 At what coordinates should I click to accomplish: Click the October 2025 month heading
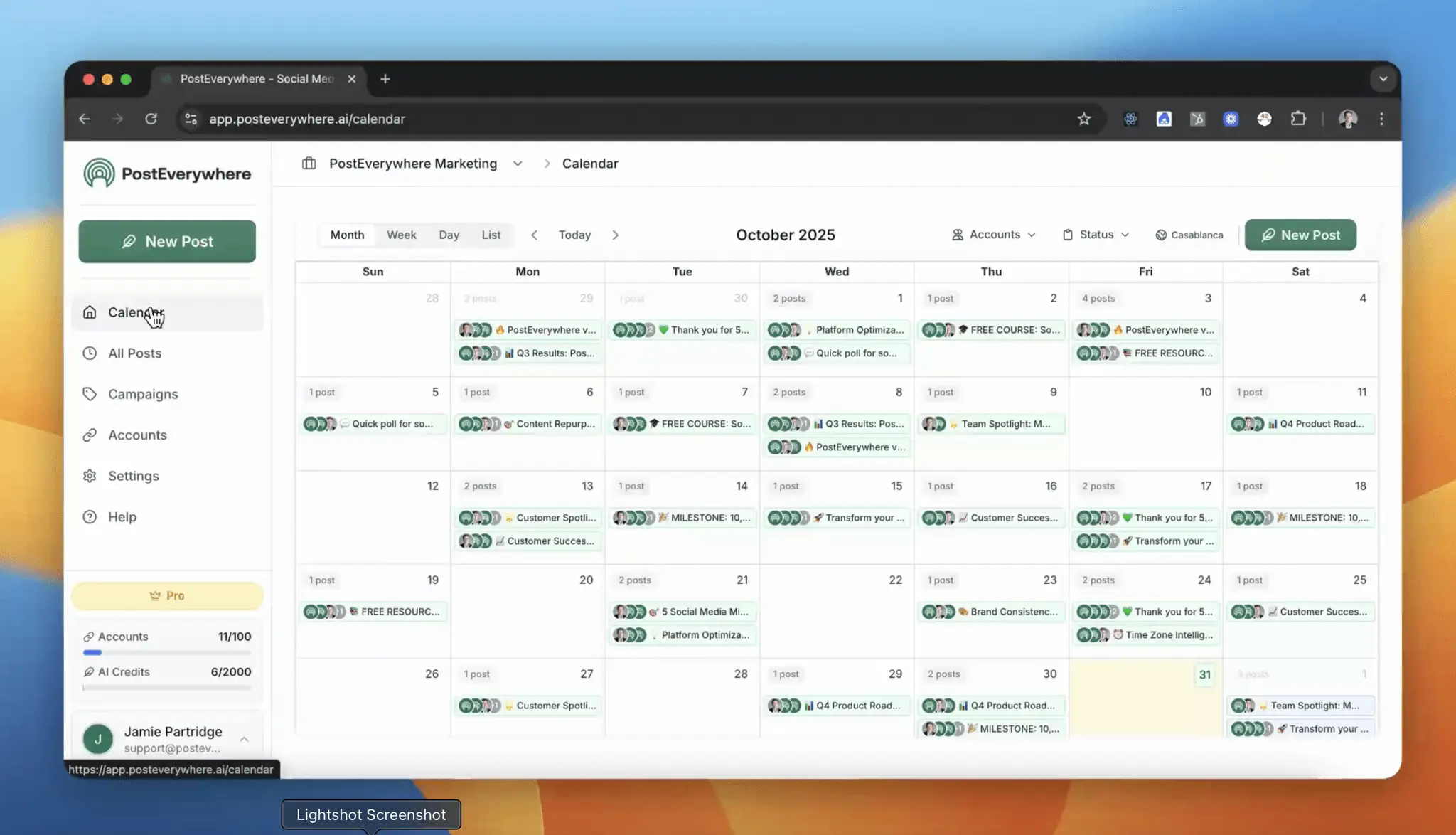(786, 235)
